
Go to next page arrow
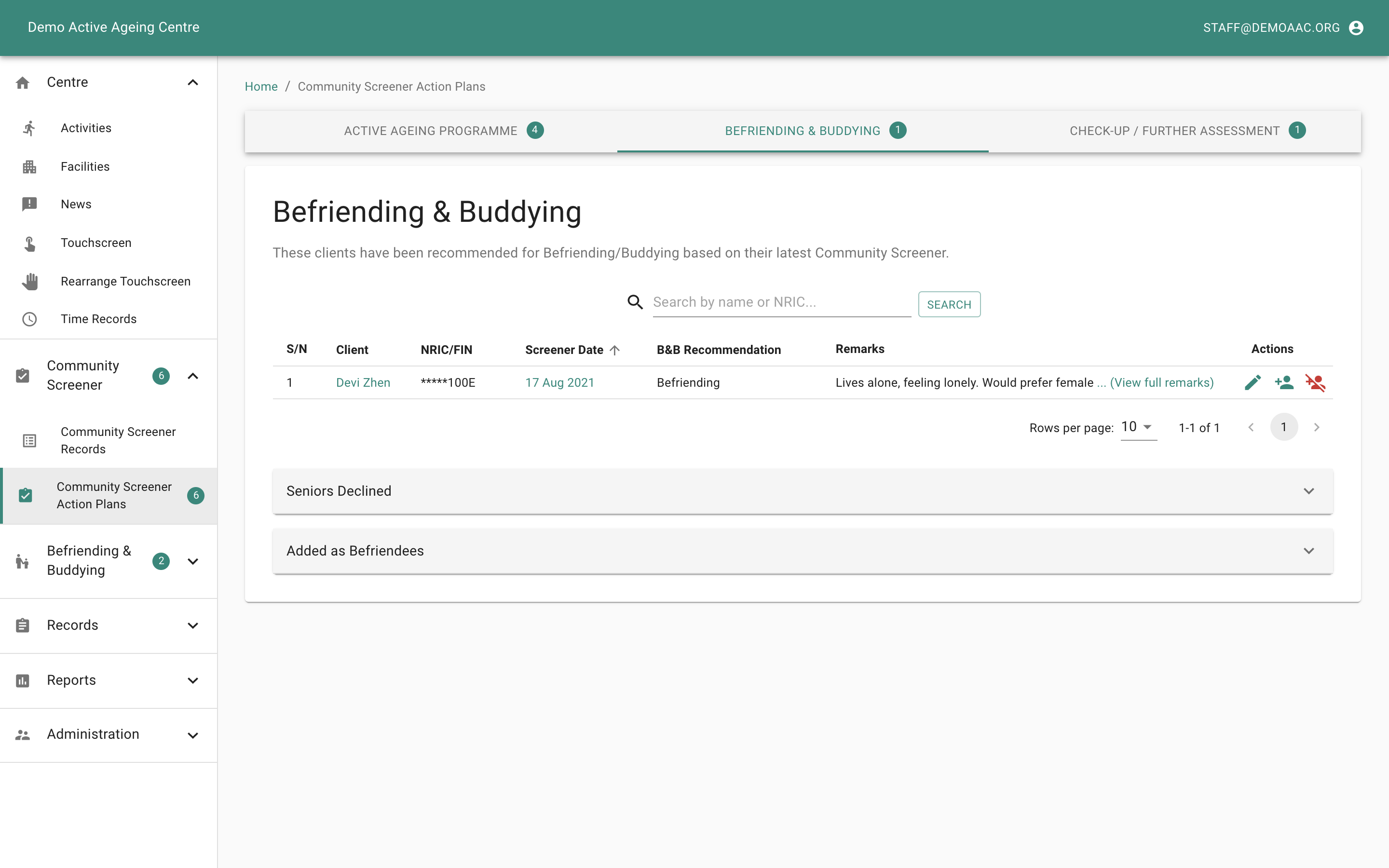(1317, 427)
